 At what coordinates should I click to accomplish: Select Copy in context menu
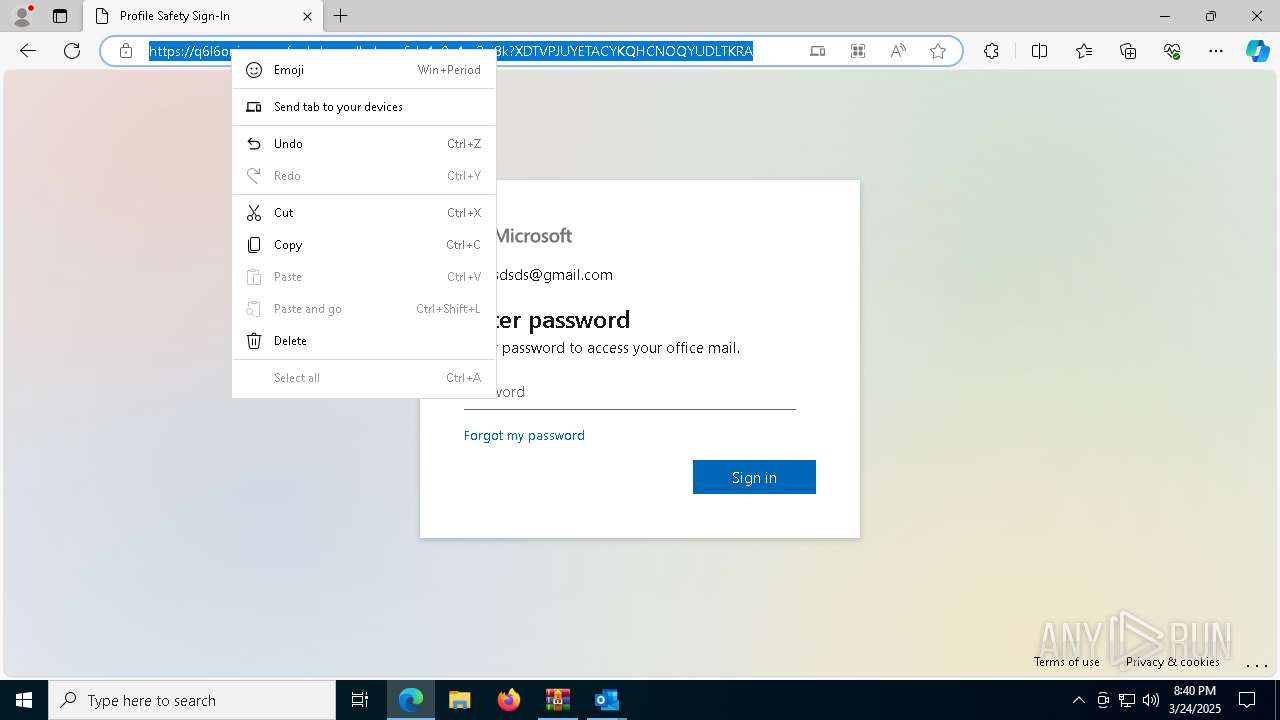click(364, 245)
